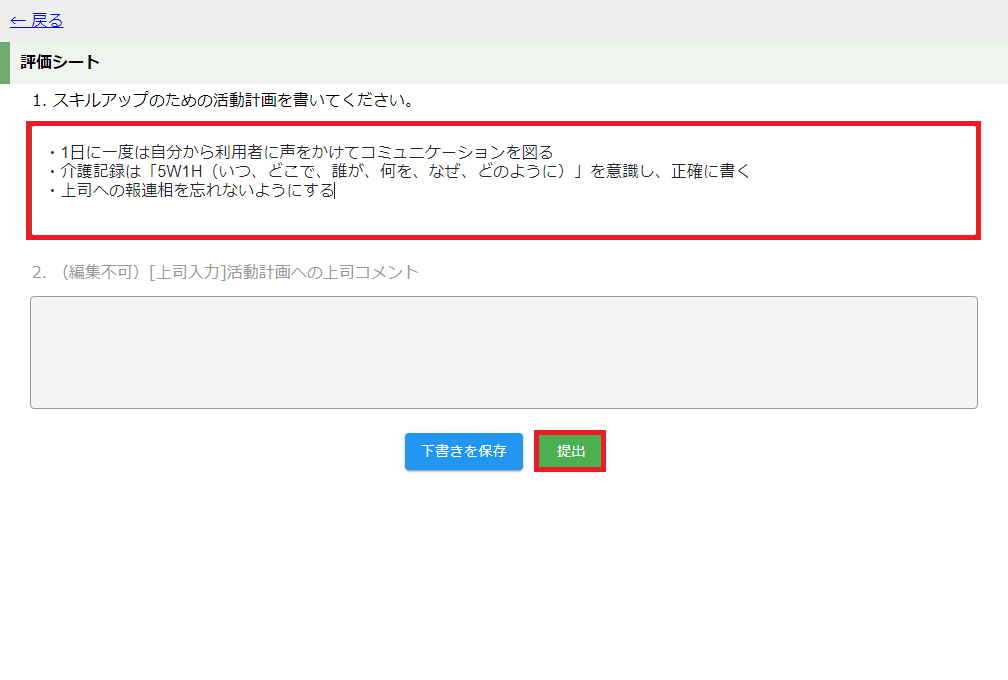Submit the sheet with the green 提出 button
Screen dimensions: 1008x680
tap(570, 451)
